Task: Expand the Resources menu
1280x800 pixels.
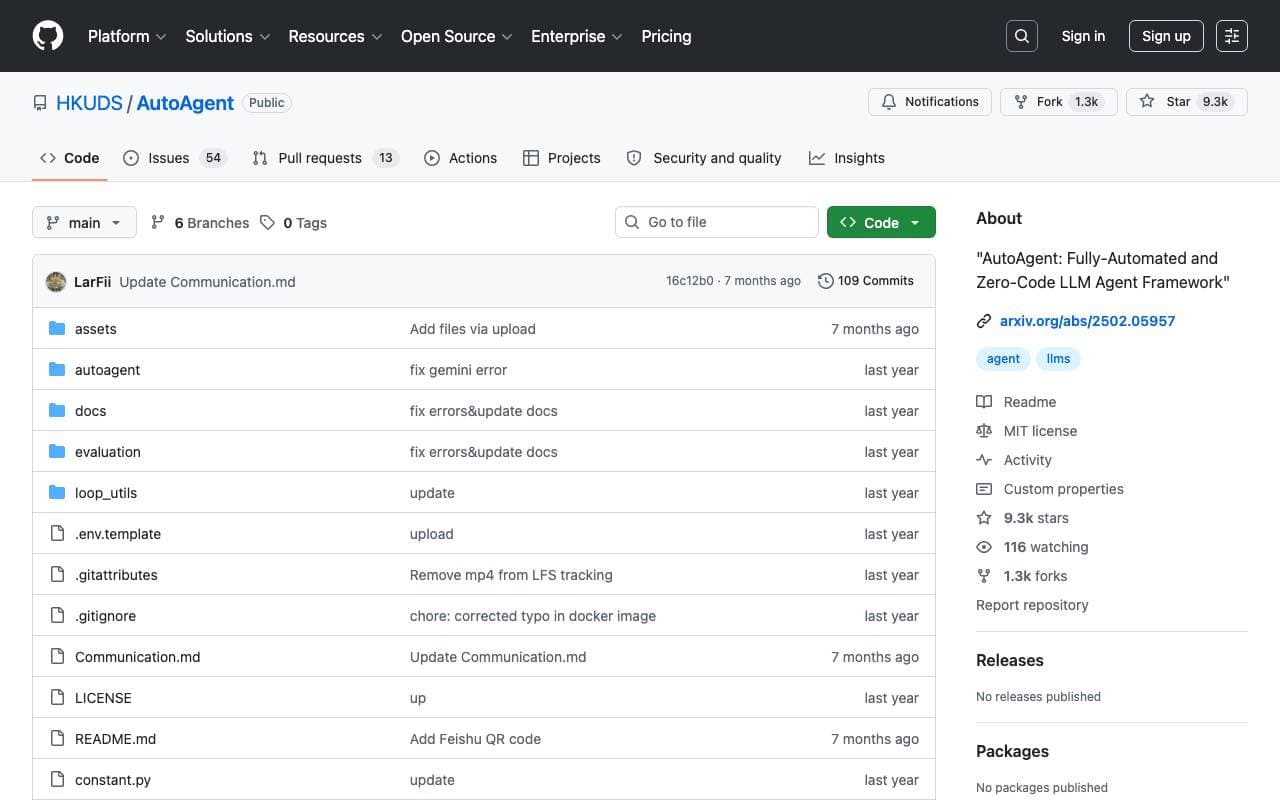Action: tap(335, 36)
